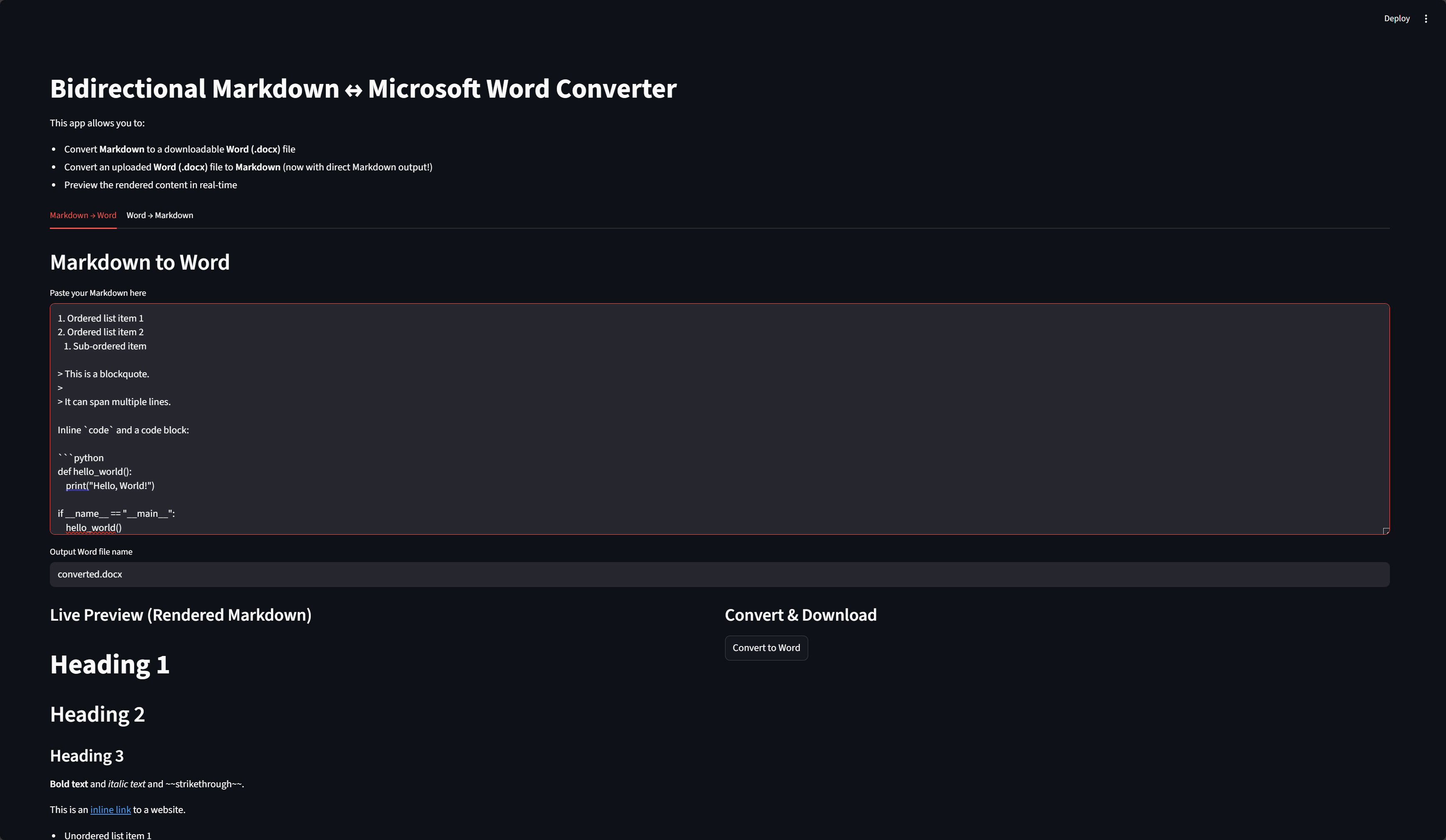The width and height of the screenshot is (1446, 840).
Task: Place cursor on 'Ordered list item 1' line
Action: [105, 318]
